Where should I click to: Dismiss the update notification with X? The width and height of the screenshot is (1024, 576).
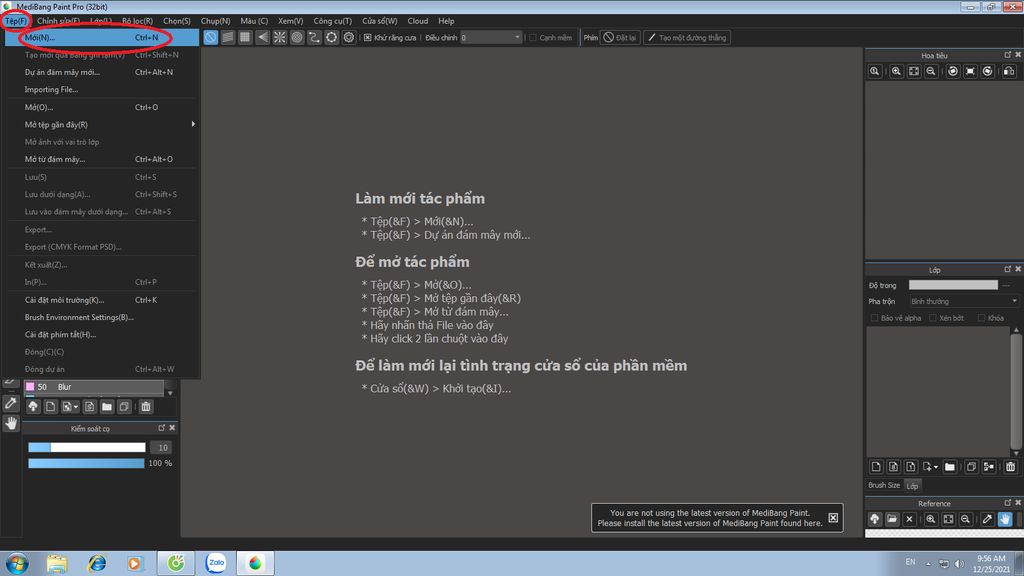[x=833, y=518]
